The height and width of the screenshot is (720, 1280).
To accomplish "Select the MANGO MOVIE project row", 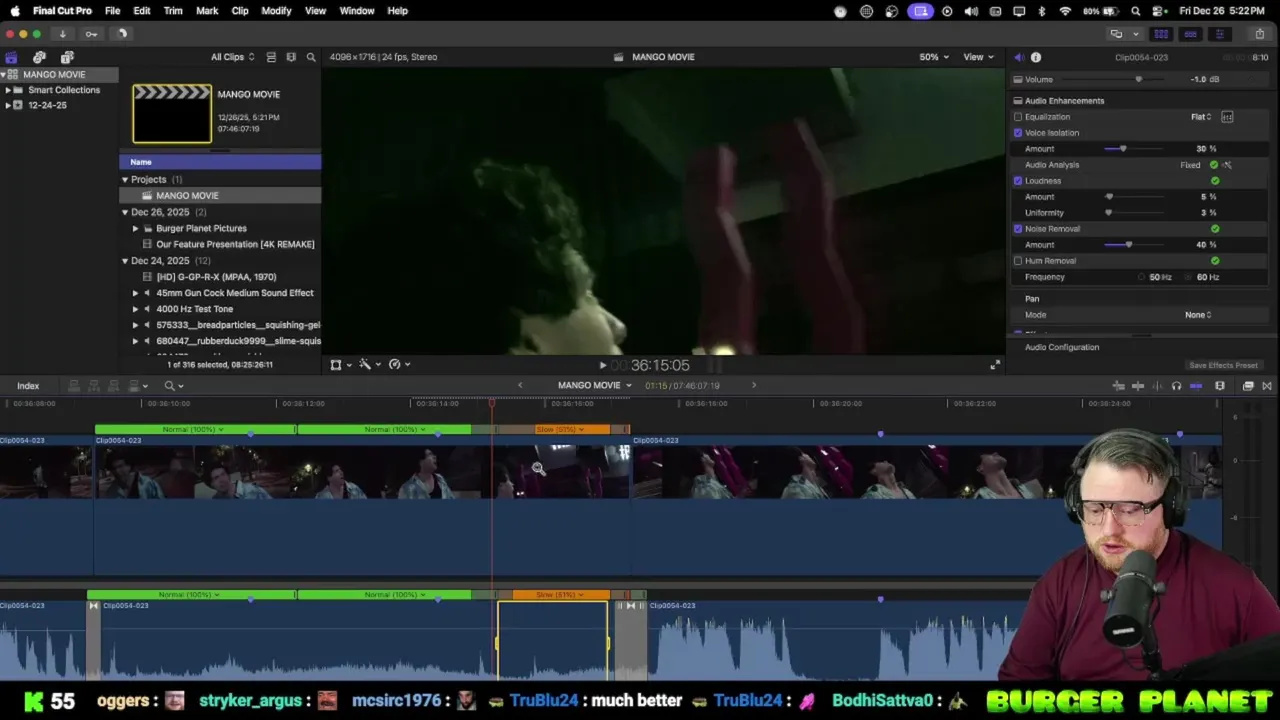I will [x=220, y=196].
